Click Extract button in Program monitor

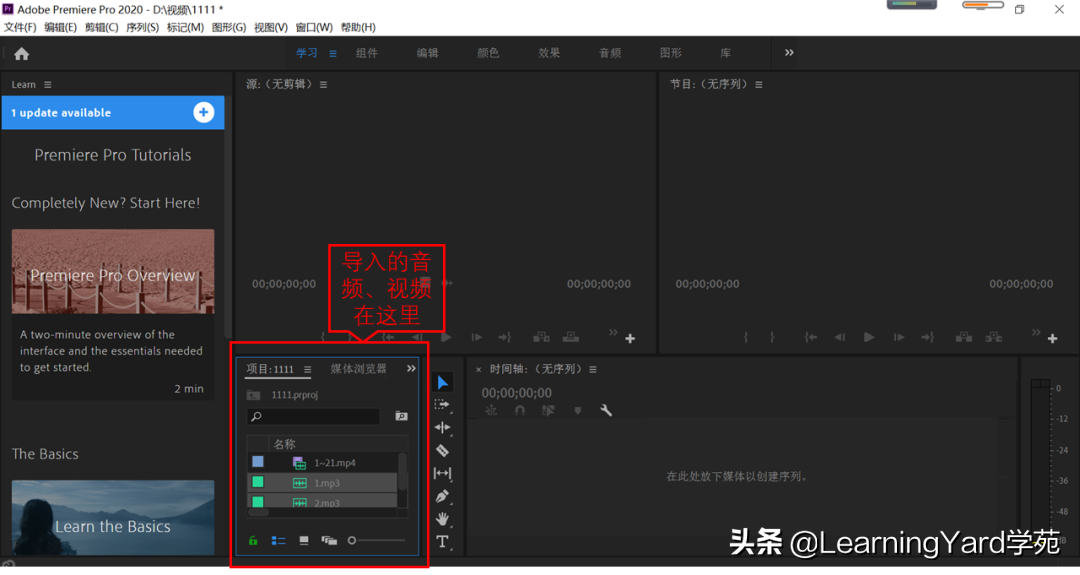(x=993, y=337)
